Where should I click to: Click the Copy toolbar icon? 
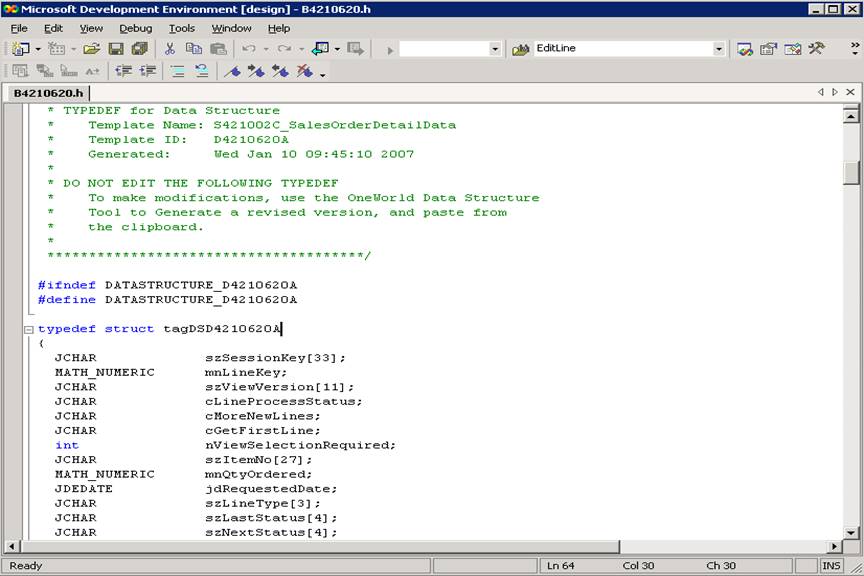tap(194, 49)
